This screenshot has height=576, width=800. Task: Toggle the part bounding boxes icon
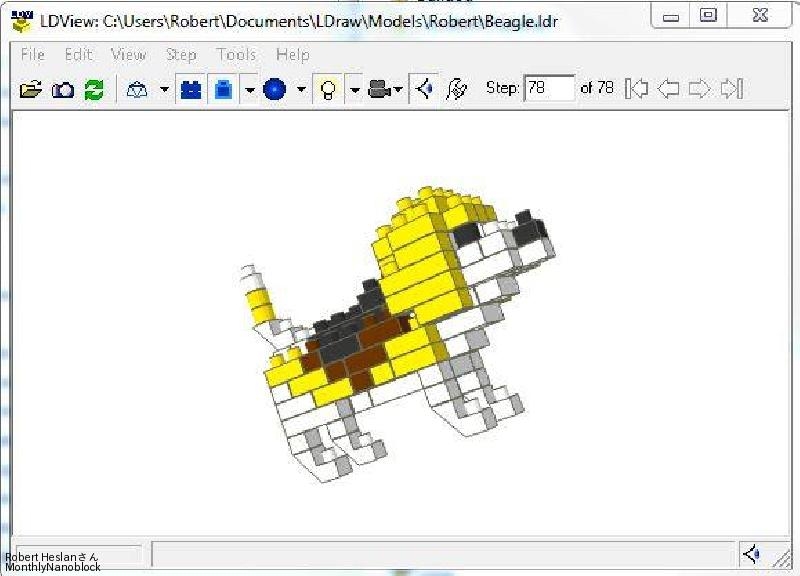click(x=190, y=89)
